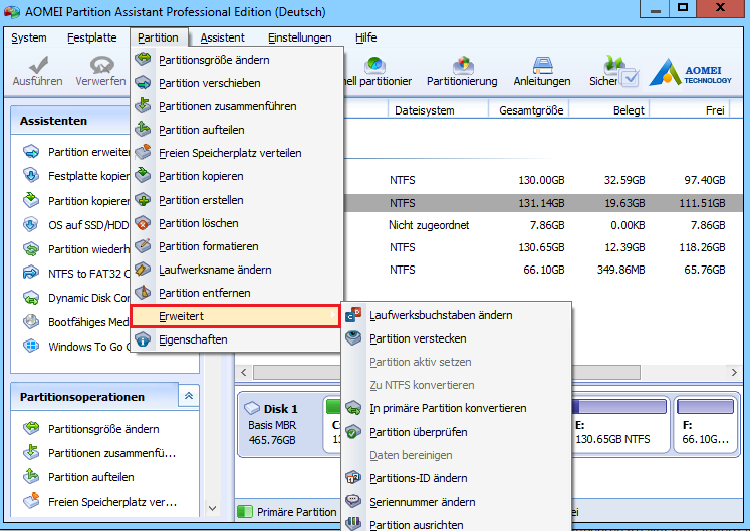Screen dimensions: 750x531
Task: Select the Nicht zugeordnet 7.86GB row
Action: (x=542, y=225)
